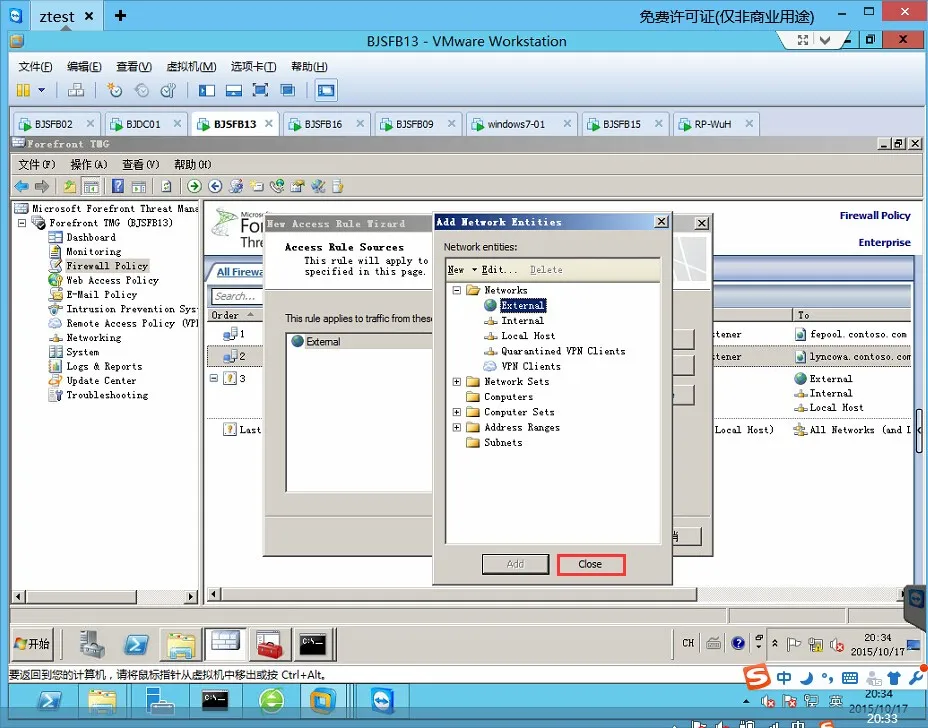Click the CH language indicator in guest tray

688,643
